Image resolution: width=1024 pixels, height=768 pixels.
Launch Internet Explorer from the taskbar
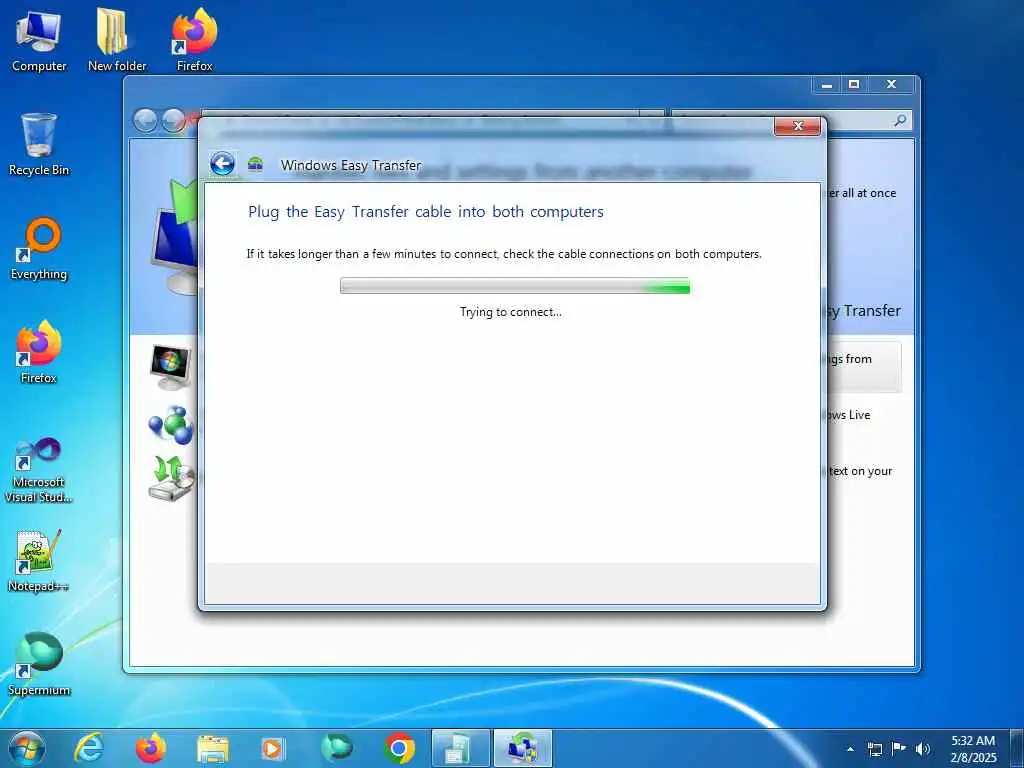(88, 748)
